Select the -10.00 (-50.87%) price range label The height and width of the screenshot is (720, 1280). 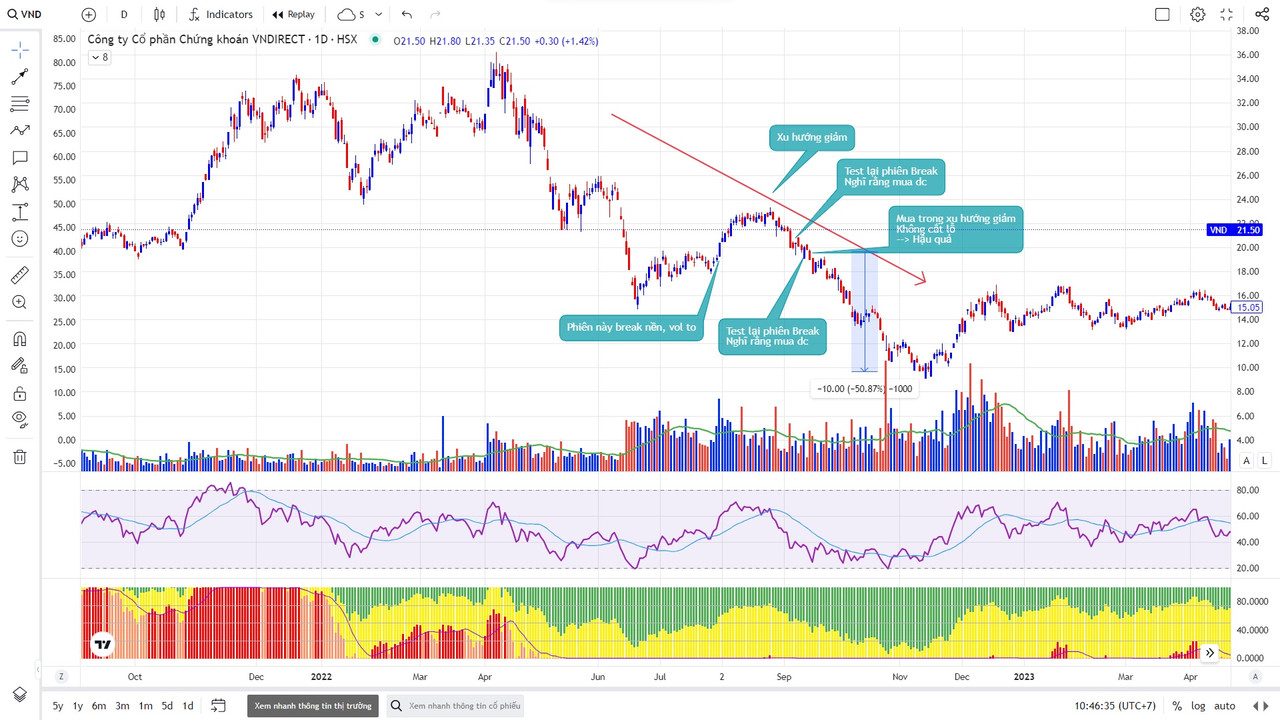pos(864,388)
